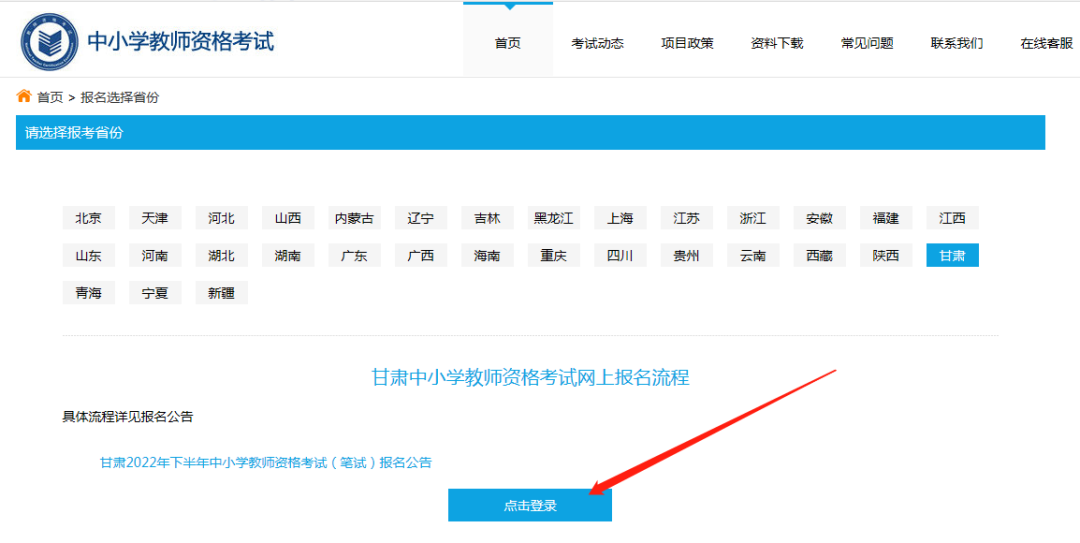This screenshot has width=1080, height=543.
Task: Pick 新疆 as the exam province
Action: (221, 293)
